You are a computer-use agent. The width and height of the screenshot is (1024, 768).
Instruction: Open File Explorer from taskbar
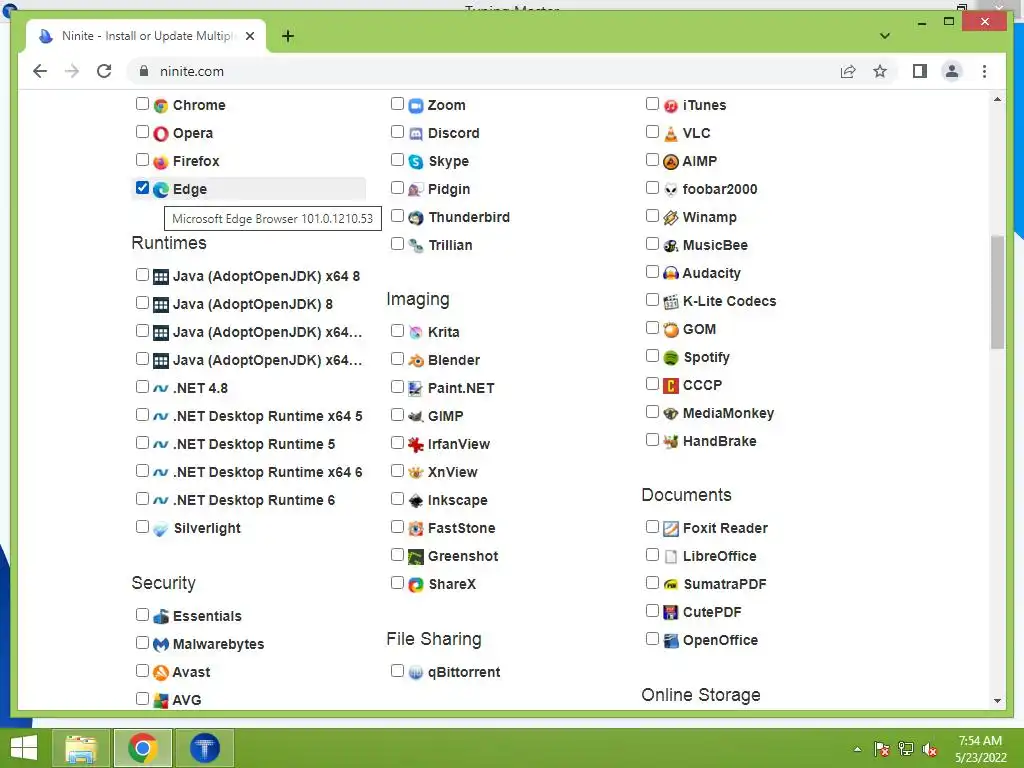(x=81, y=748)
